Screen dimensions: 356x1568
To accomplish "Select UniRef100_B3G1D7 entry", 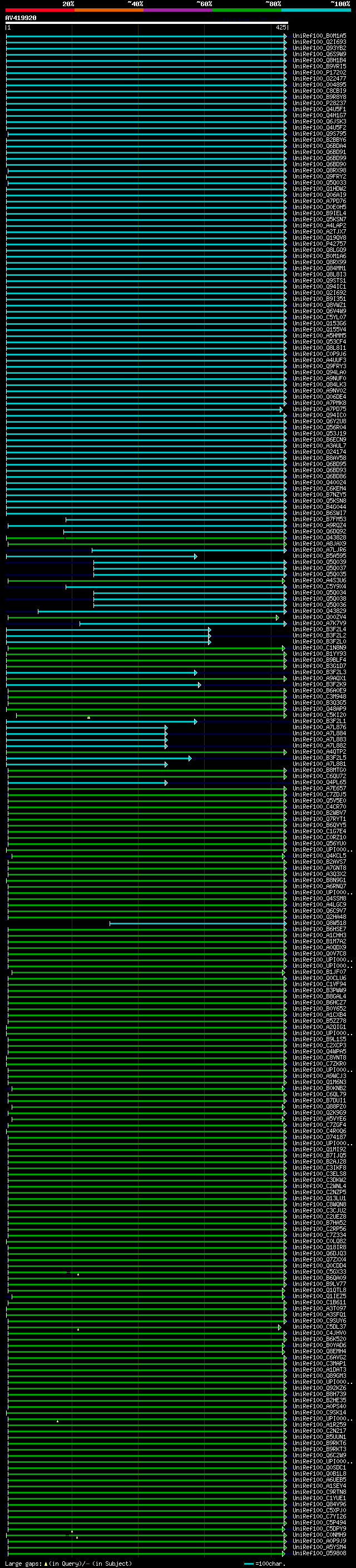I will click(319, 666).
